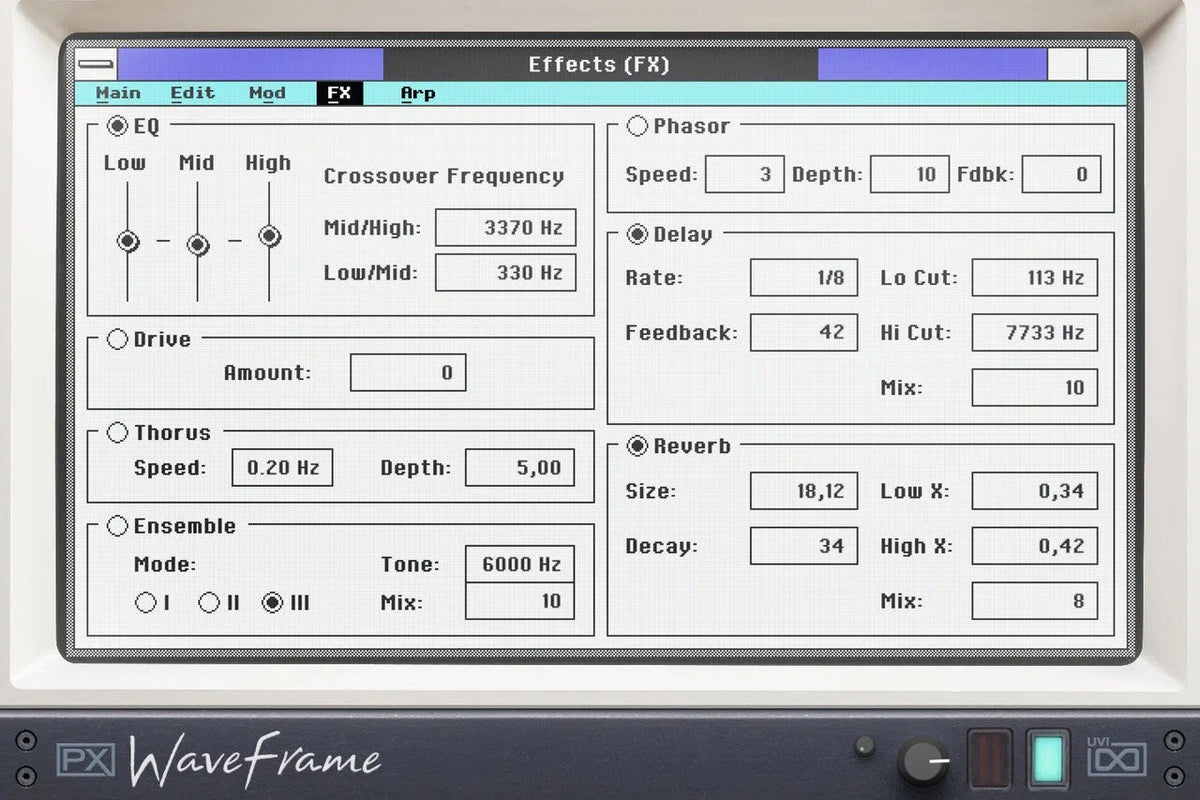This screenshot has width=1200, height=800.
Task: Switch to the Arp tab
Action: click(x=418, y=93)
